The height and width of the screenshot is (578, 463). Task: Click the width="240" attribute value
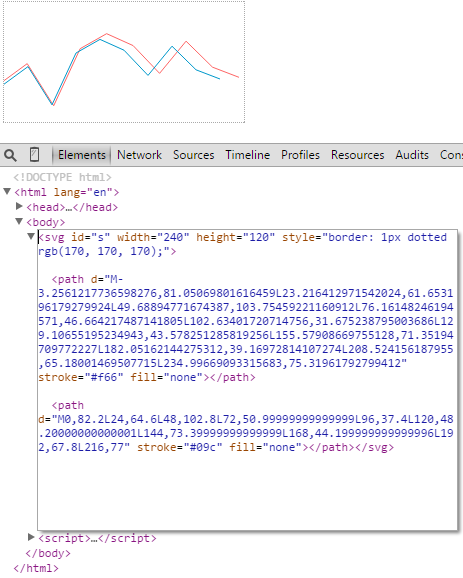[153, 237]
